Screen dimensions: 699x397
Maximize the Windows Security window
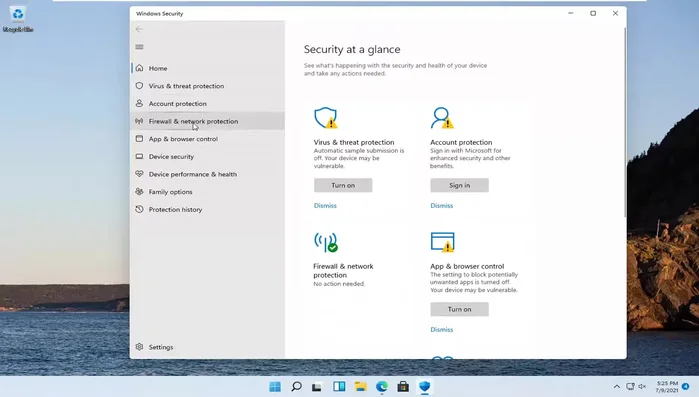593,13
